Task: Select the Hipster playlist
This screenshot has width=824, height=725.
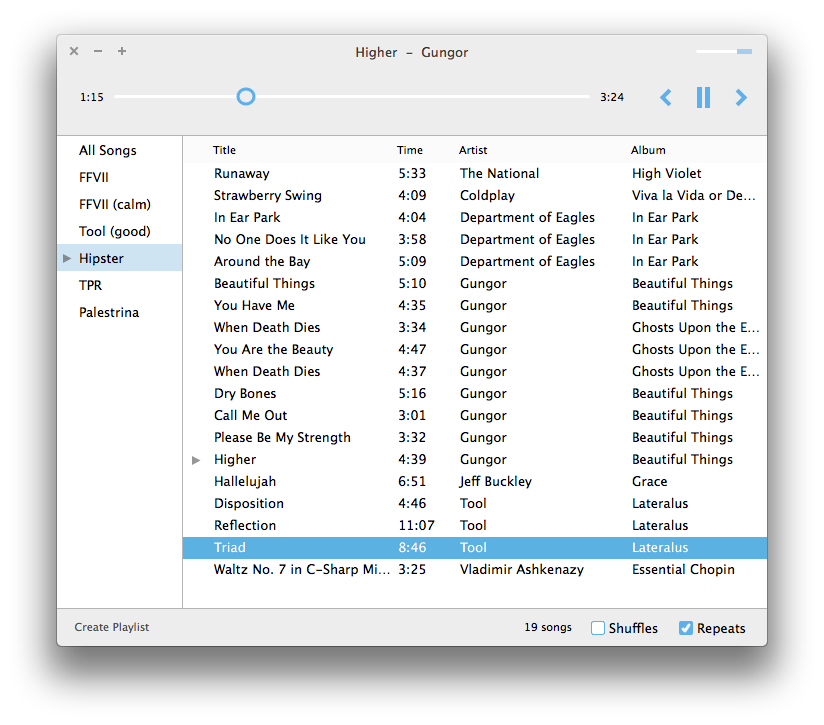Action: click(120, 258)
